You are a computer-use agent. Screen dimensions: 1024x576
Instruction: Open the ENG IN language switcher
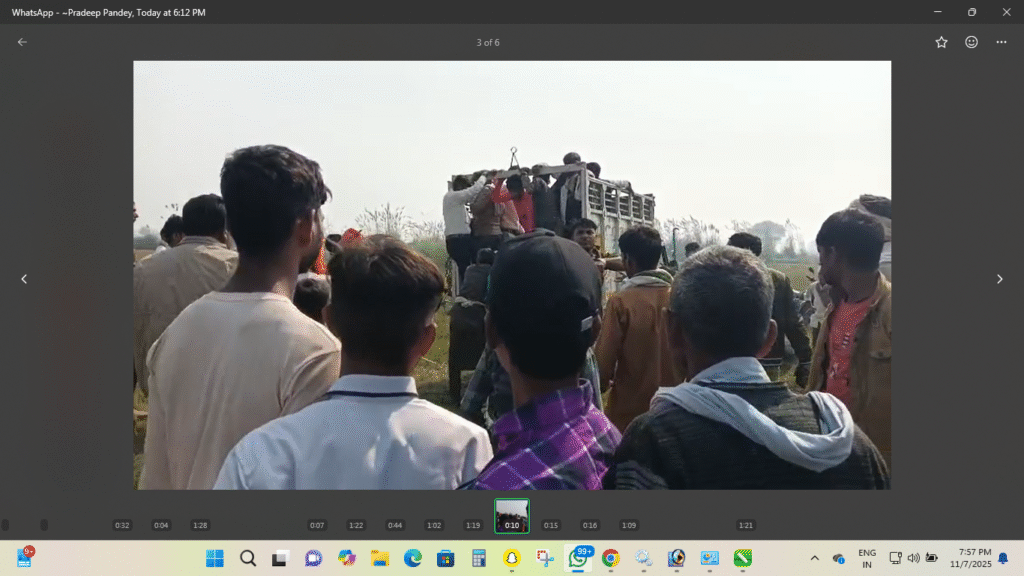[x=867, y=558]
